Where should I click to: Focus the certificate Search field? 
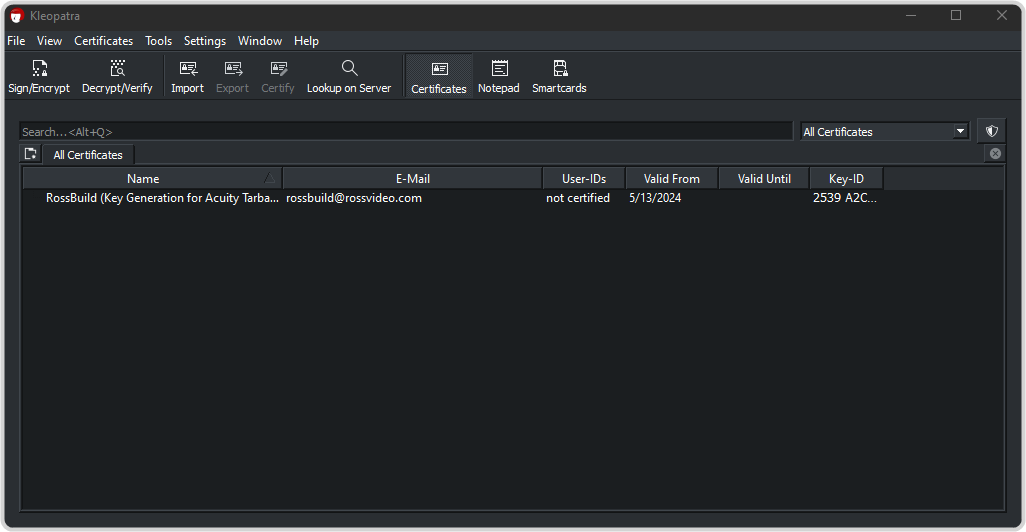405,131
